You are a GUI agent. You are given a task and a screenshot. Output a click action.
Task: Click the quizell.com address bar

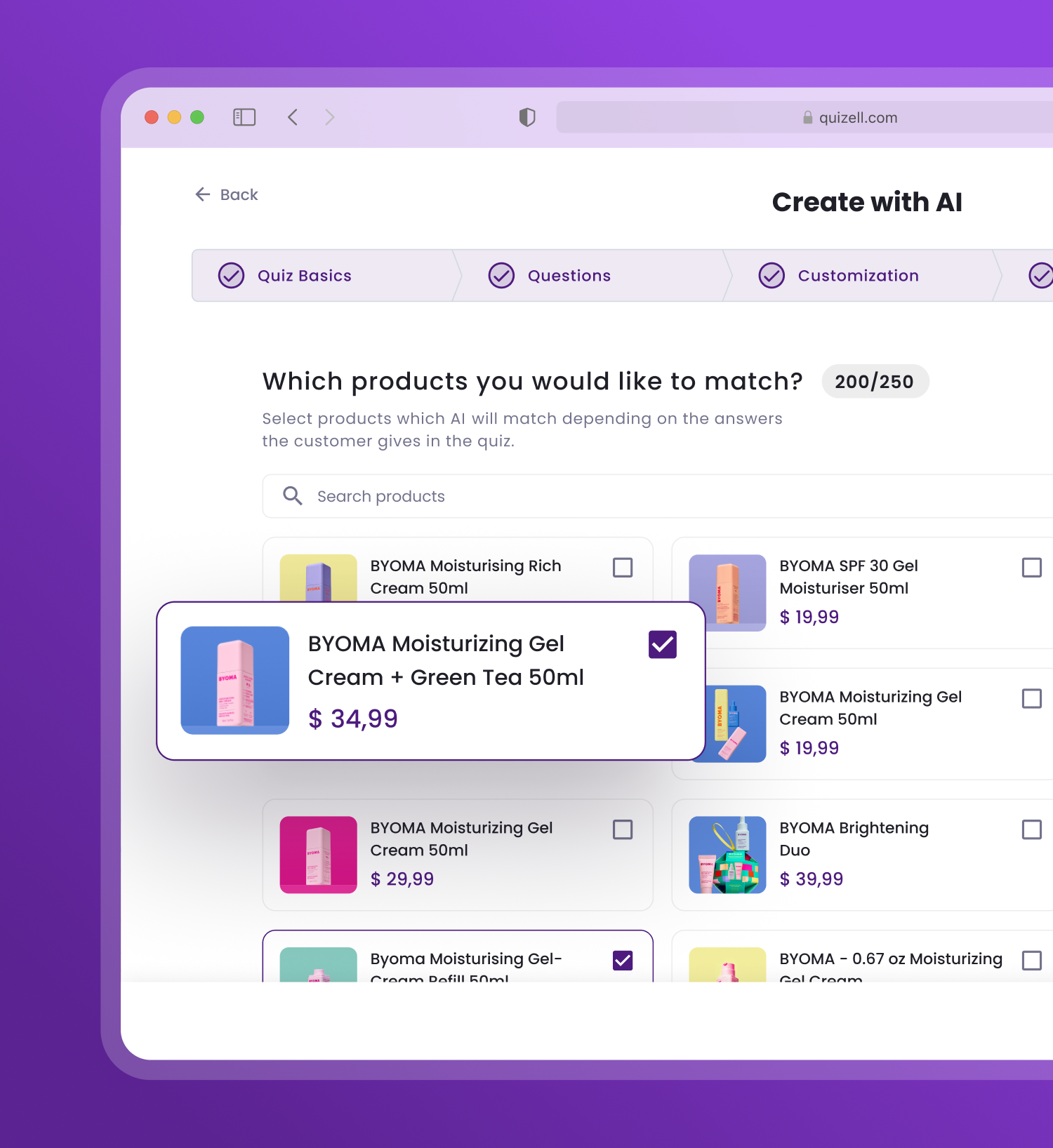pyautogui.click(x=804, y=117)
